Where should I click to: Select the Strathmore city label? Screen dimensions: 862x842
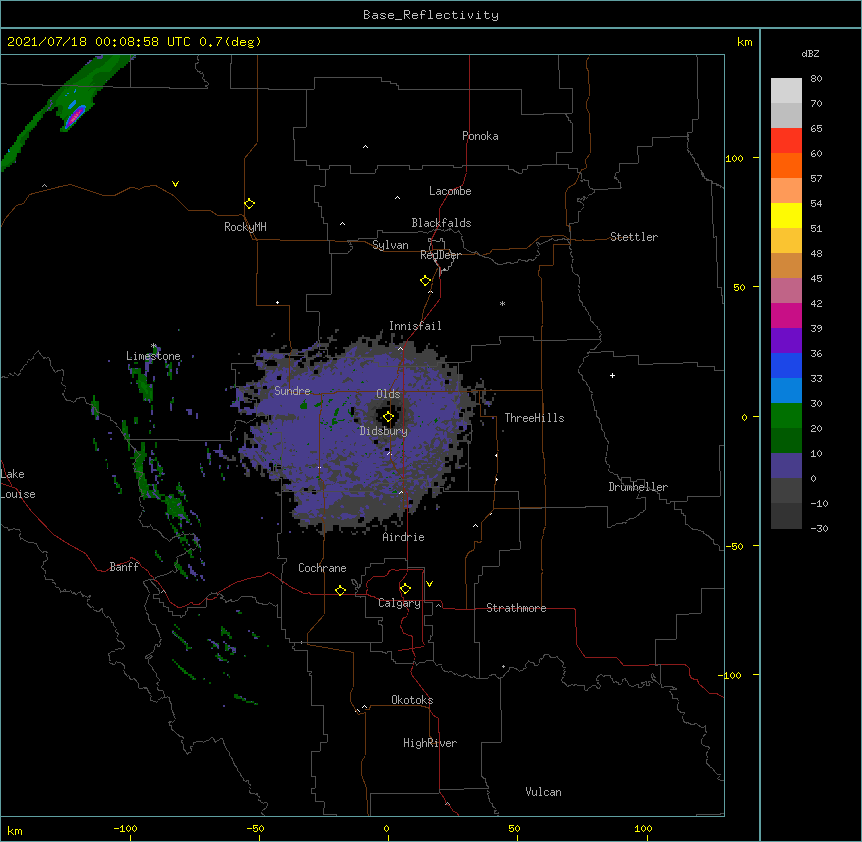(516, 608)
